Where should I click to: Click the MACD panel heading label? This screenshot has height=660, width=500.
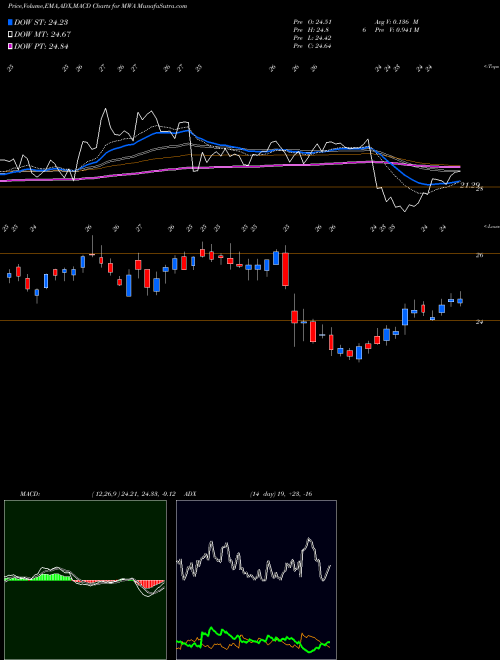29,494
